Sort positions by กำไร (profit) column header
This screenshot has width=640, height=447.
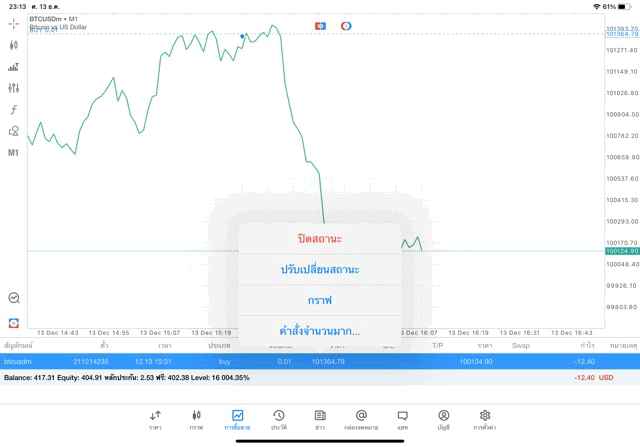587,345
